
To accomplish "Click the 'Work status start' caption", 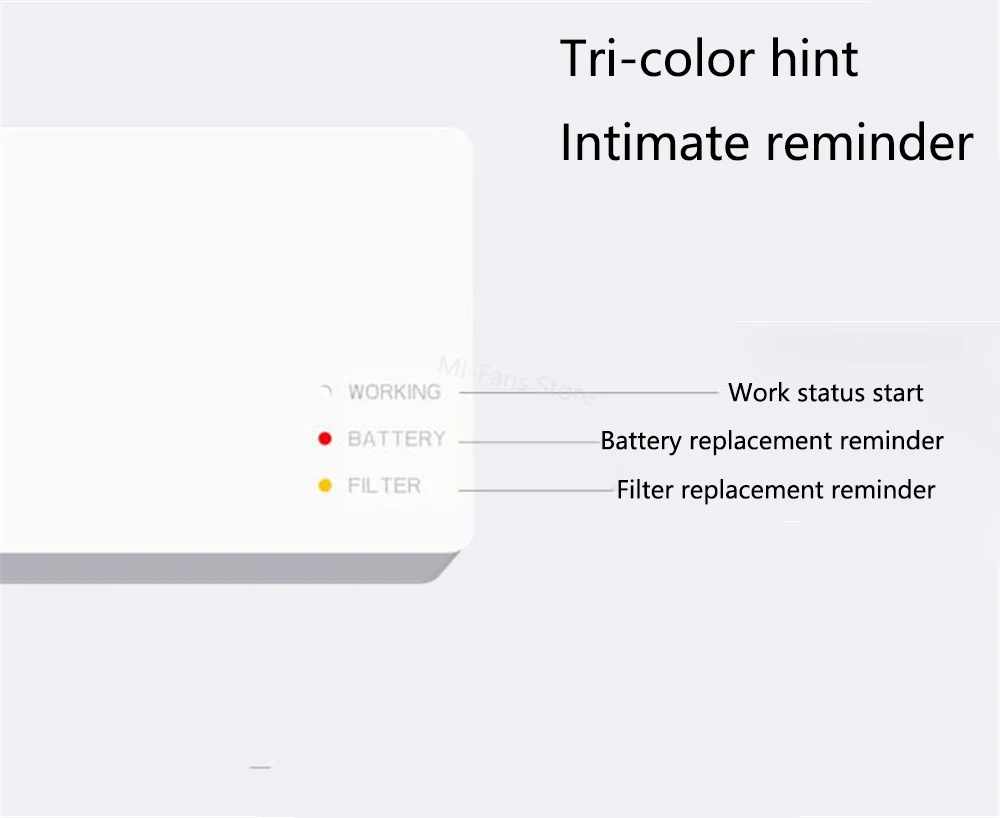I will coord(826,393).
